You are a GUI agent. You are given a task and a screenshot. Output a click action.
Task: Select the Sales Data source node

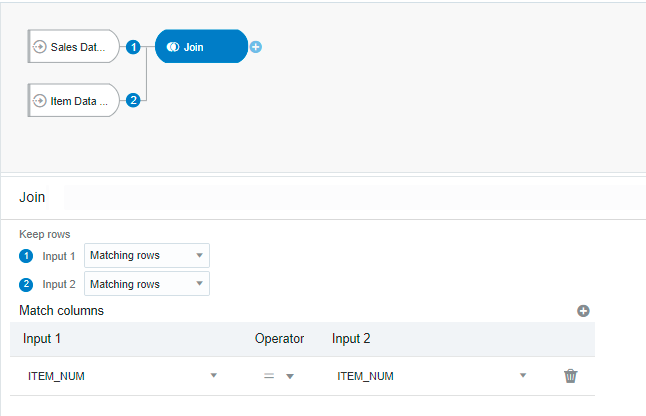(x=74, y=47)
